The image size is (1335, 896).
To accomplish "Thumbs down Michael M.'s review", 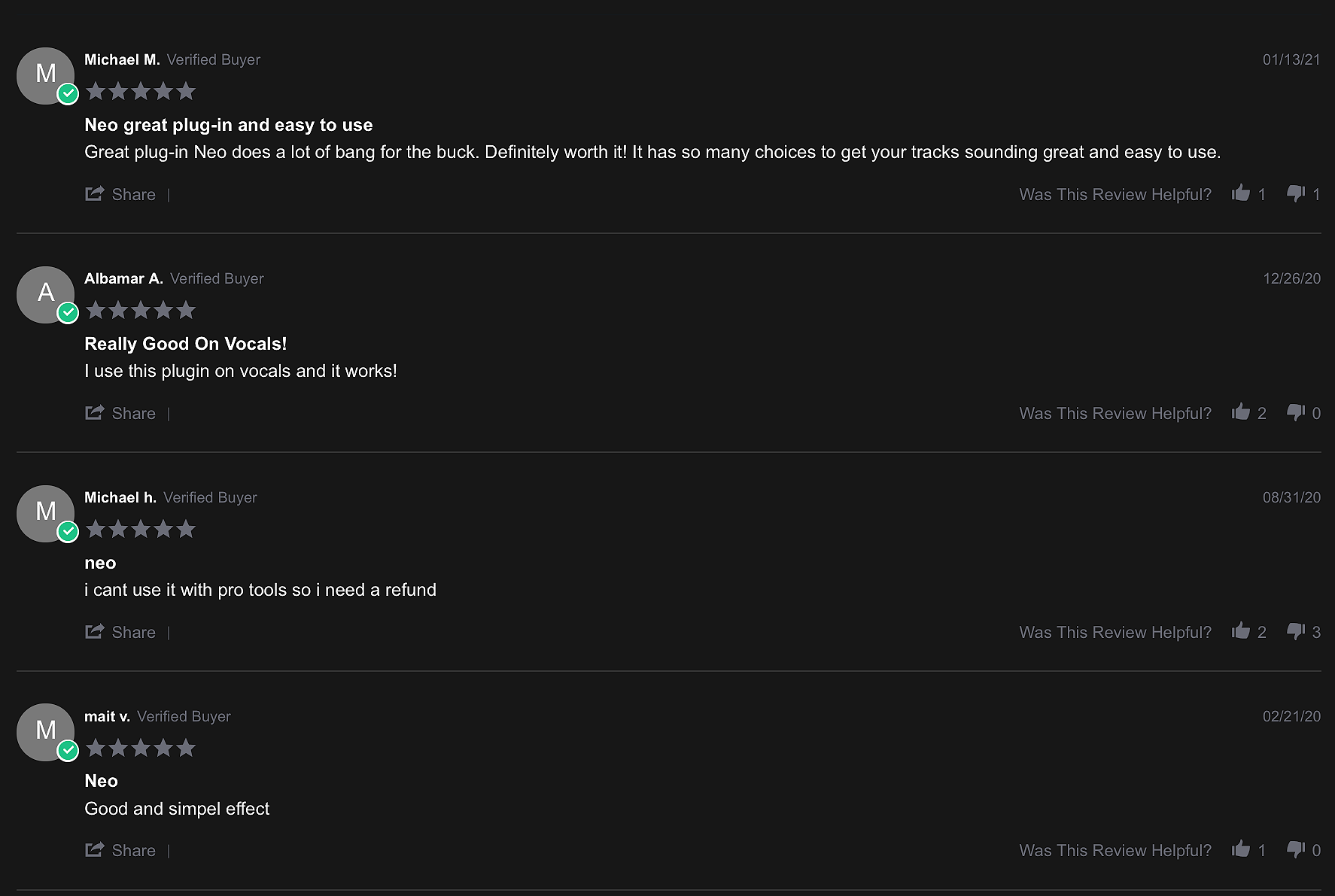I will [x=1296, y=193].
